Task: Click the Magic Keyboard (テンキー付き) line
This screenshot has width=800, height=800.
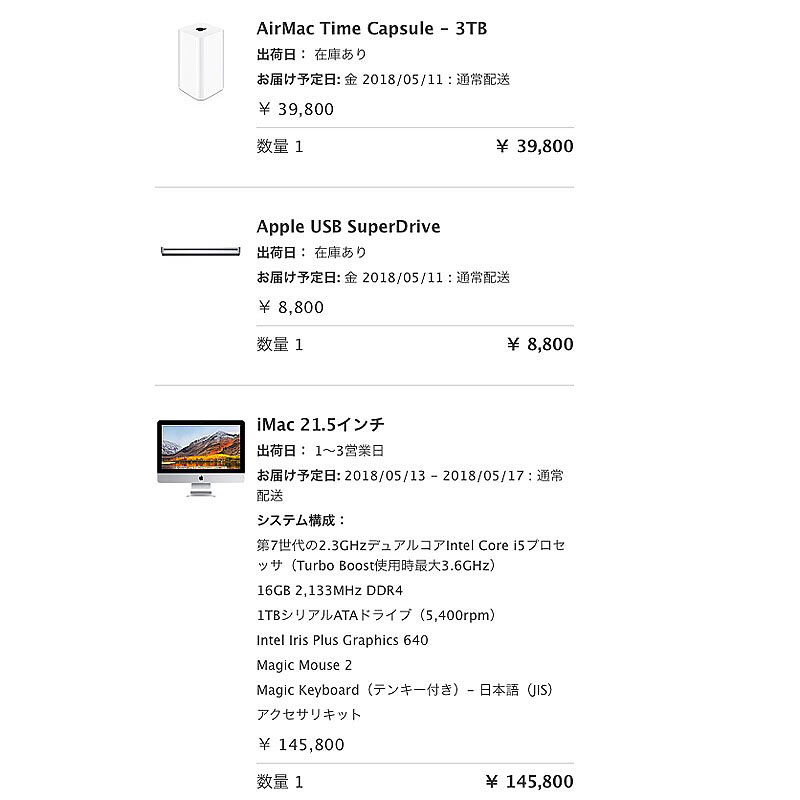Action: [x=405, y=690]
